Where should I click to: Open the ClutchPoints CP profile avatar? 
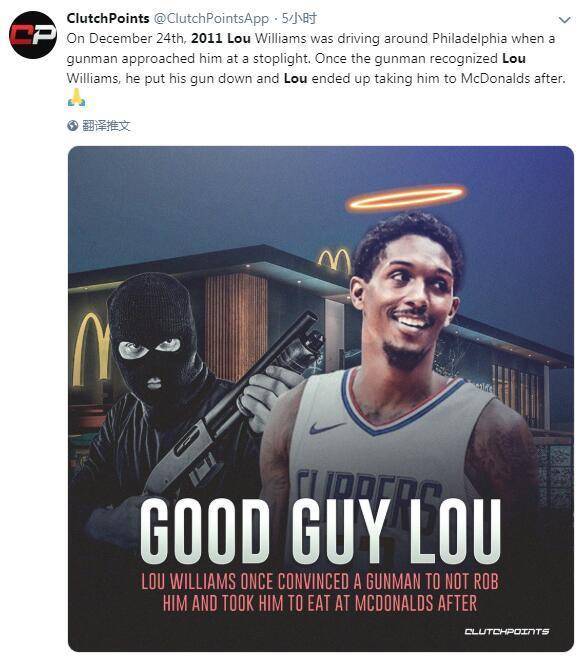(x=33, y=35)
